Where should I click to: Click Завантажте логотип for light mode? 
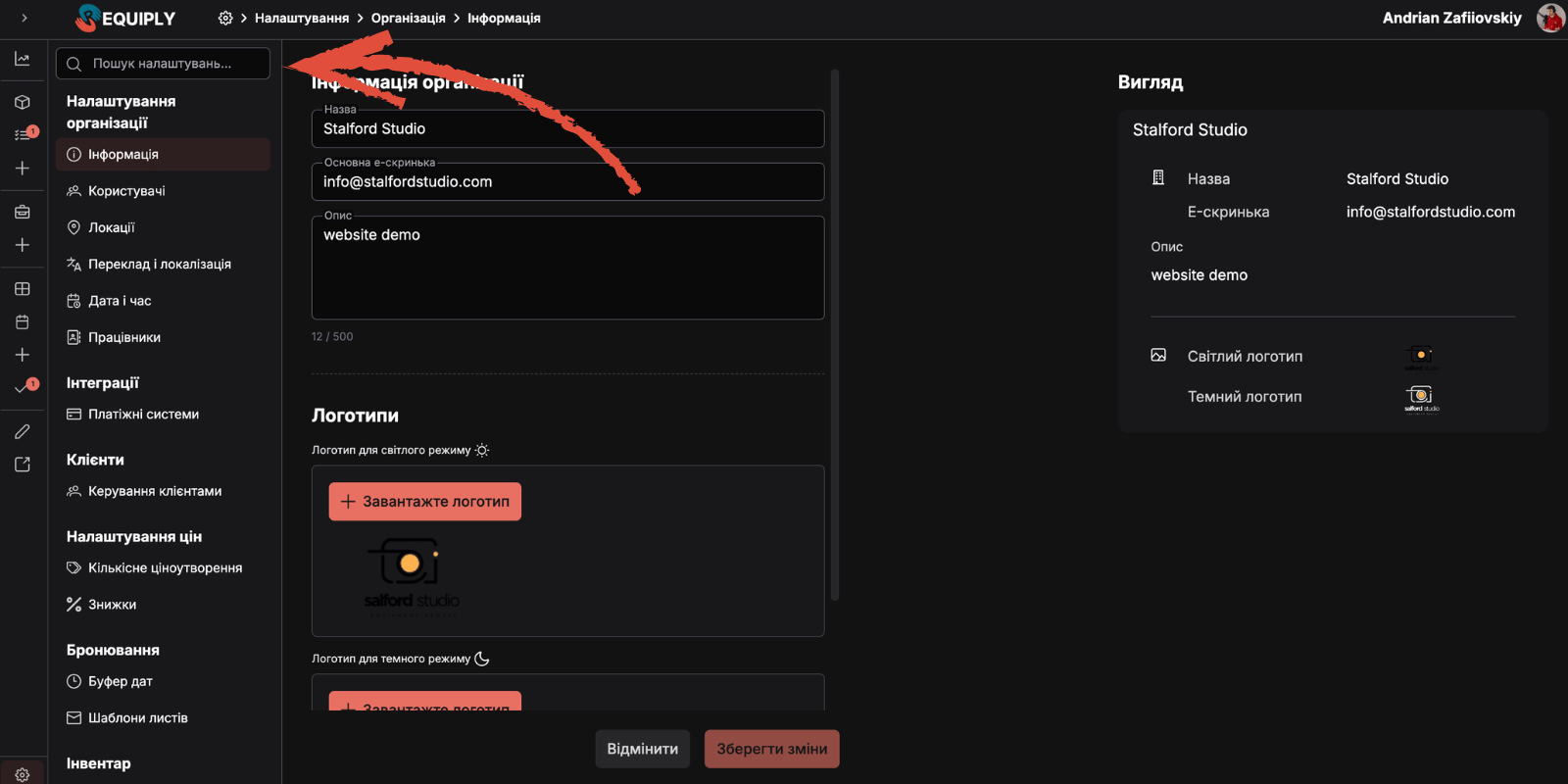coord(424,502)
